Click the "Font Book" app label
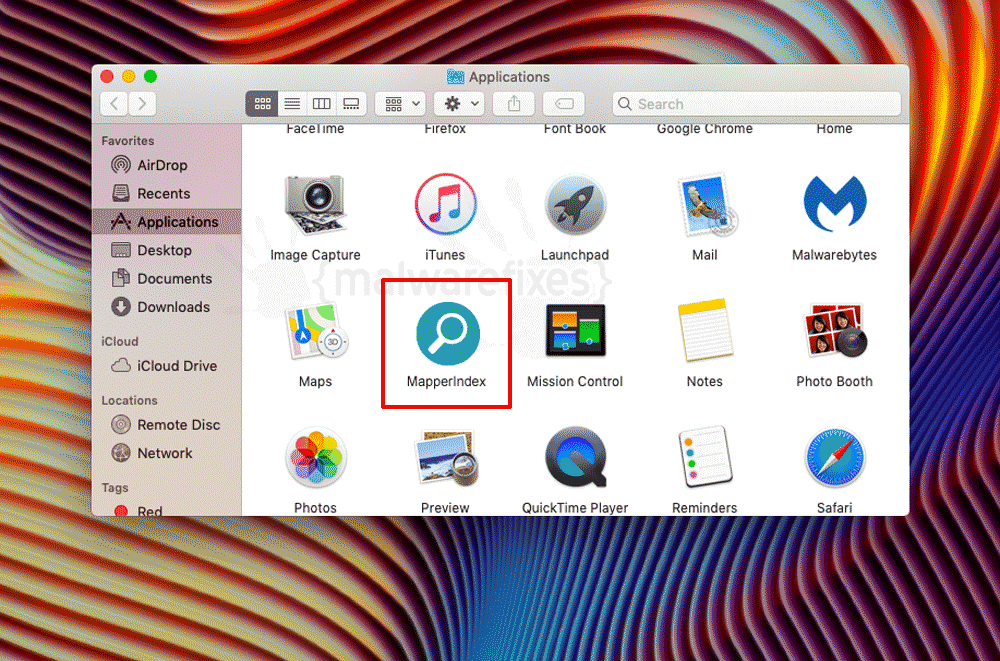The image size is (1000, 661). pos(575,128)
